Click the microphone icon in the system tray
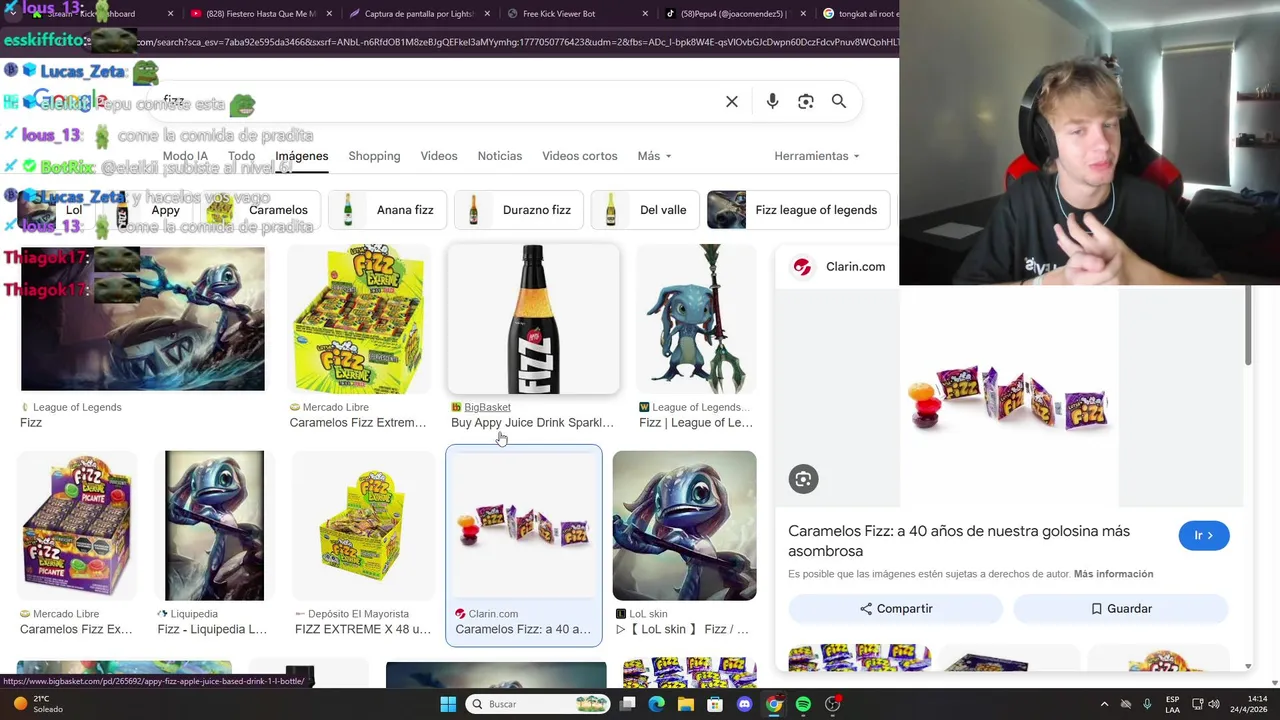1280x720 pixels. pos(1147,704)
